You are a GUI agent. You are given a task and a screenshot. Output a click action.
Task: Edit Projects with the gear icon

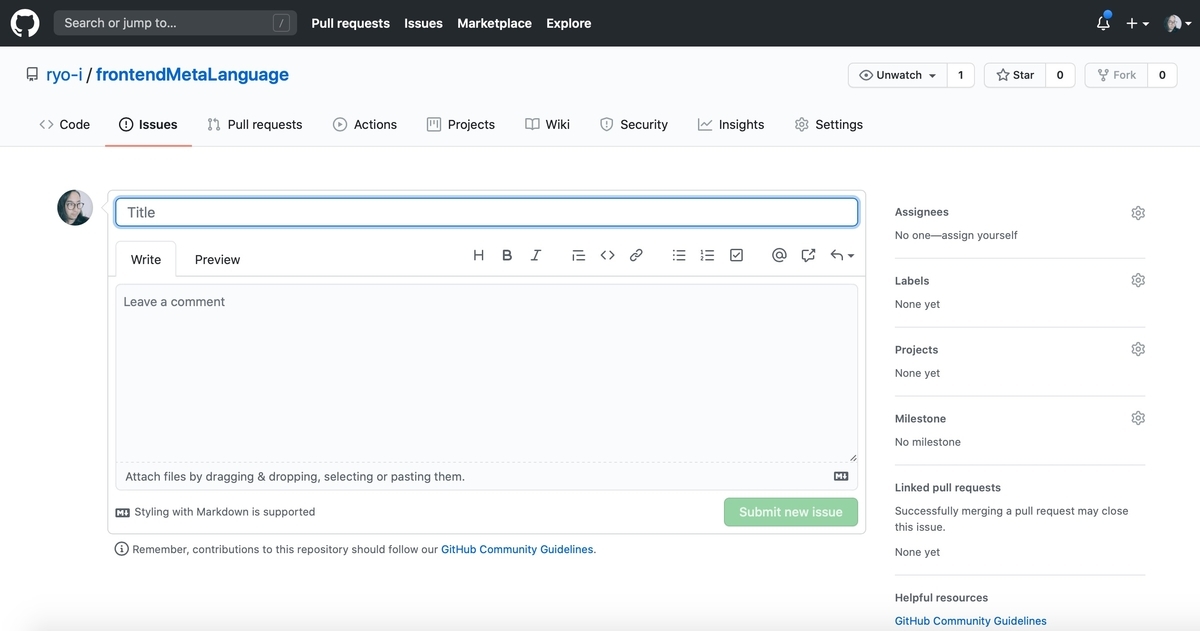1138,349
